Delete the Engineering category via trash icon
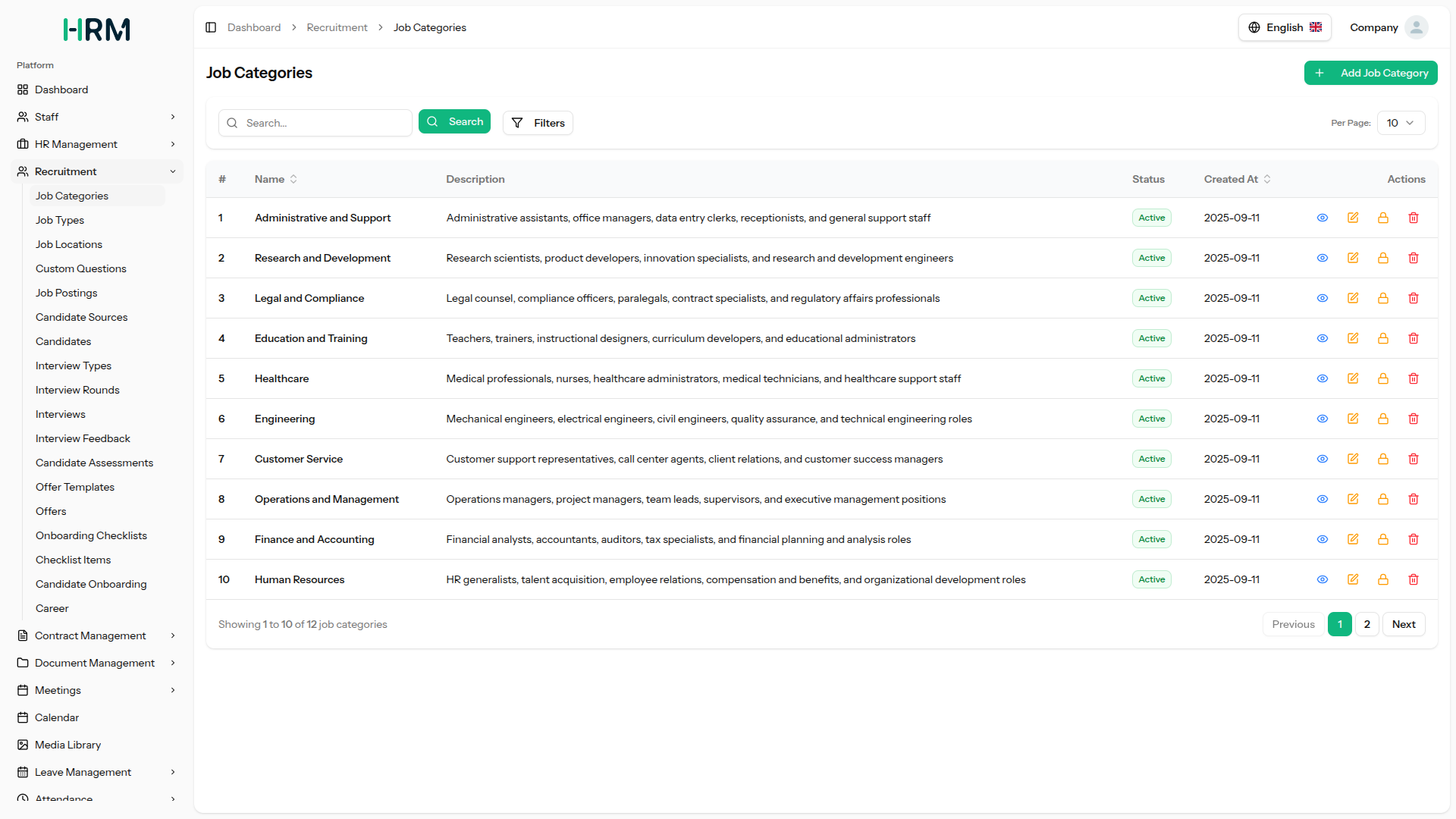 [x=1413, y=419]
